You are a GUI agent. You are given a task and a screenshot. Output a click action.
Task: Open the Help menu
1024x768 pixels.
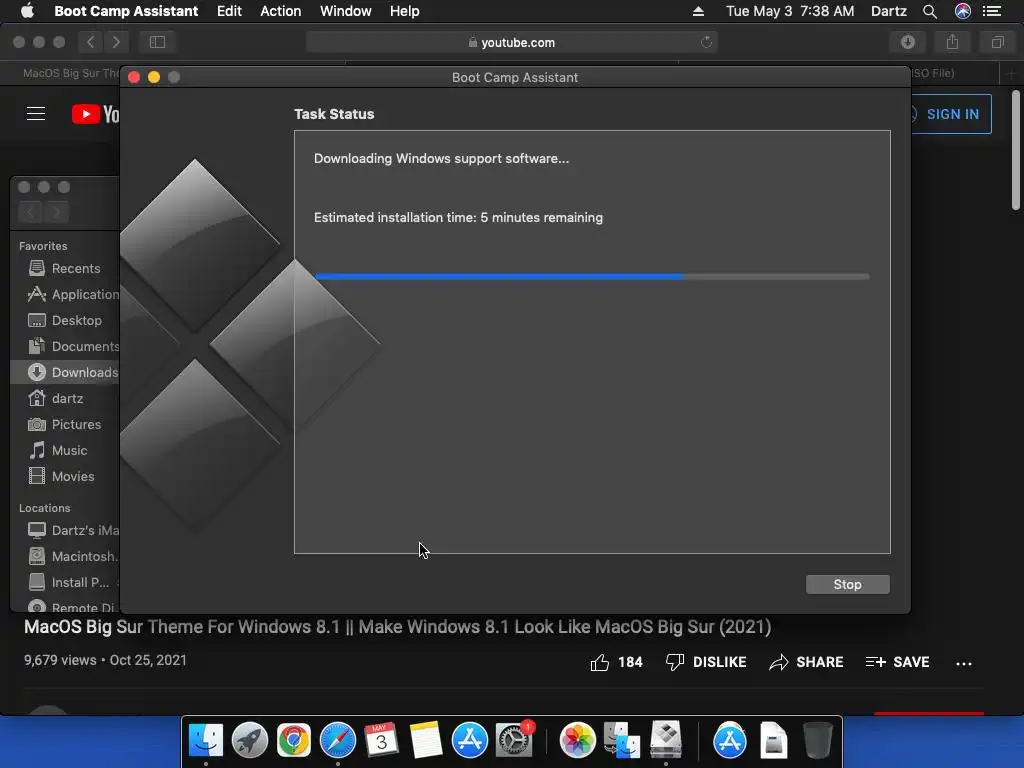(x=404, y=11)
